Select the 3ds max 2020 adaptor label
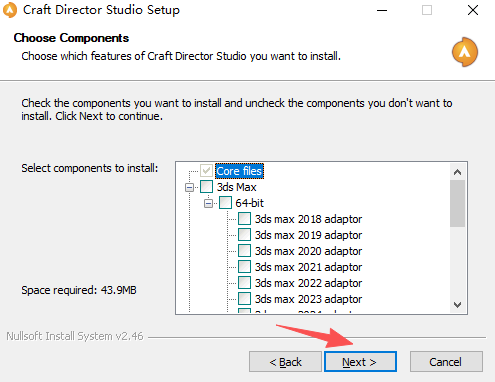Image resolution: width=495 pixels, height=382 pixels. click(x=308, y=251)
